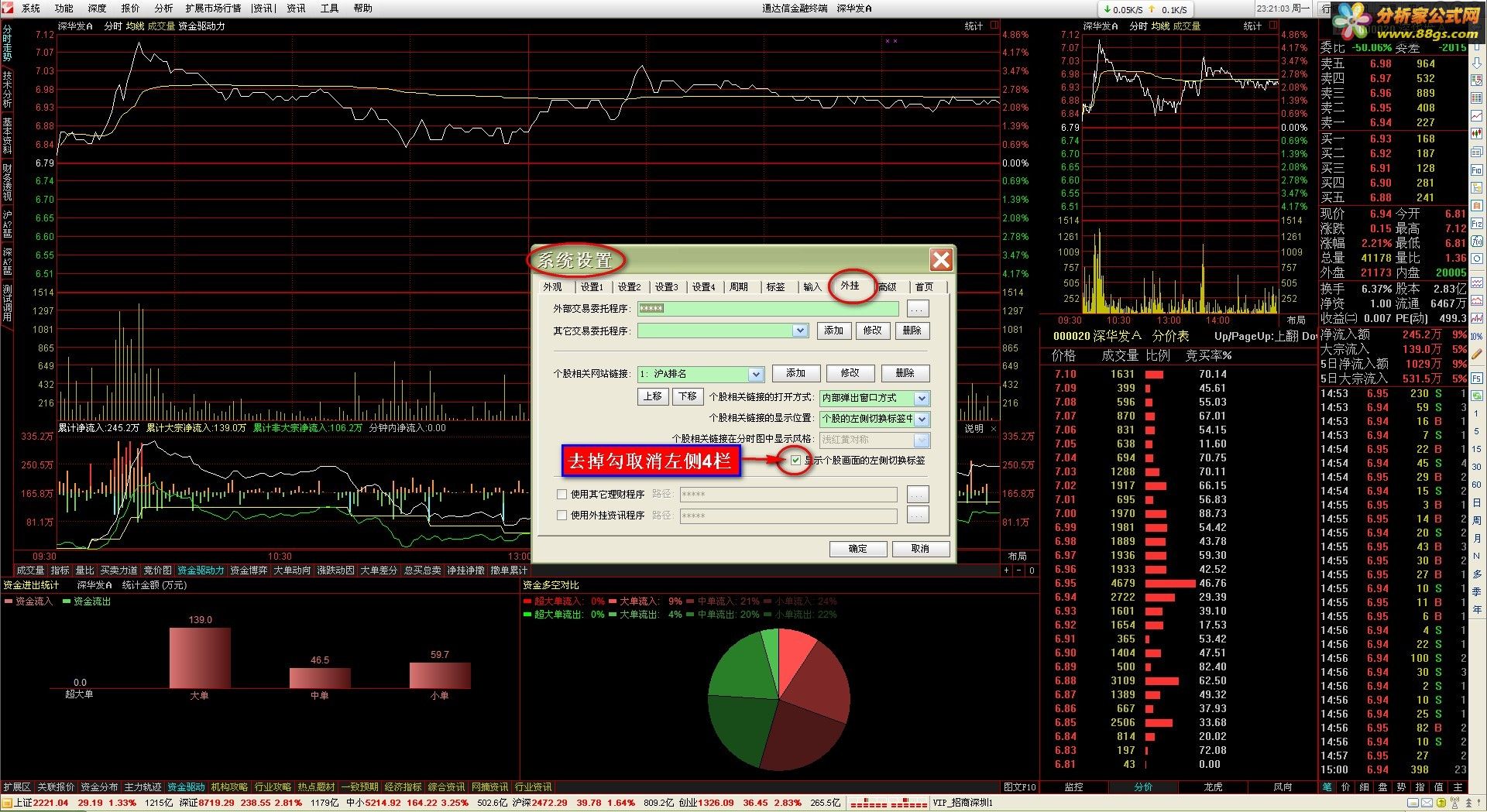The width and height of the screenshot is (1487, 812).
Task: Select 成交量 indicator tab under chart
Action: (30, 570)
